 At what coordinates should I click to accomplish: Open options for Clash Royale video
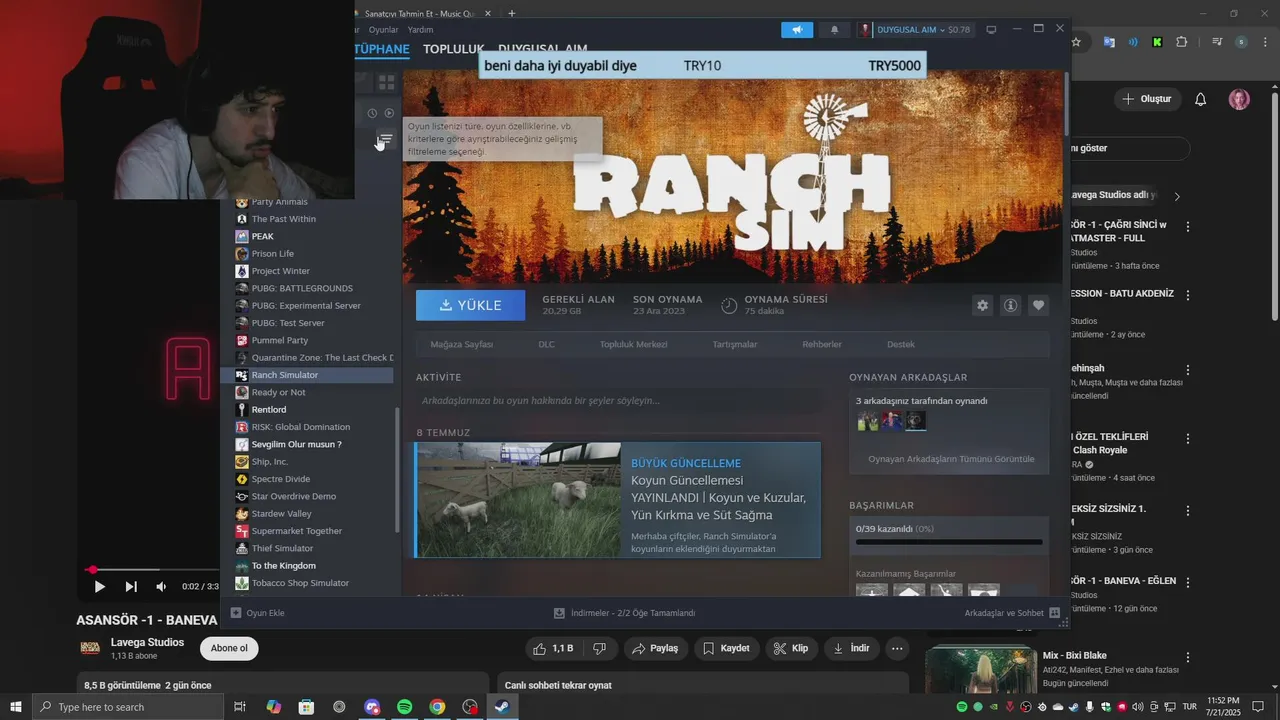click(1188, 439)
